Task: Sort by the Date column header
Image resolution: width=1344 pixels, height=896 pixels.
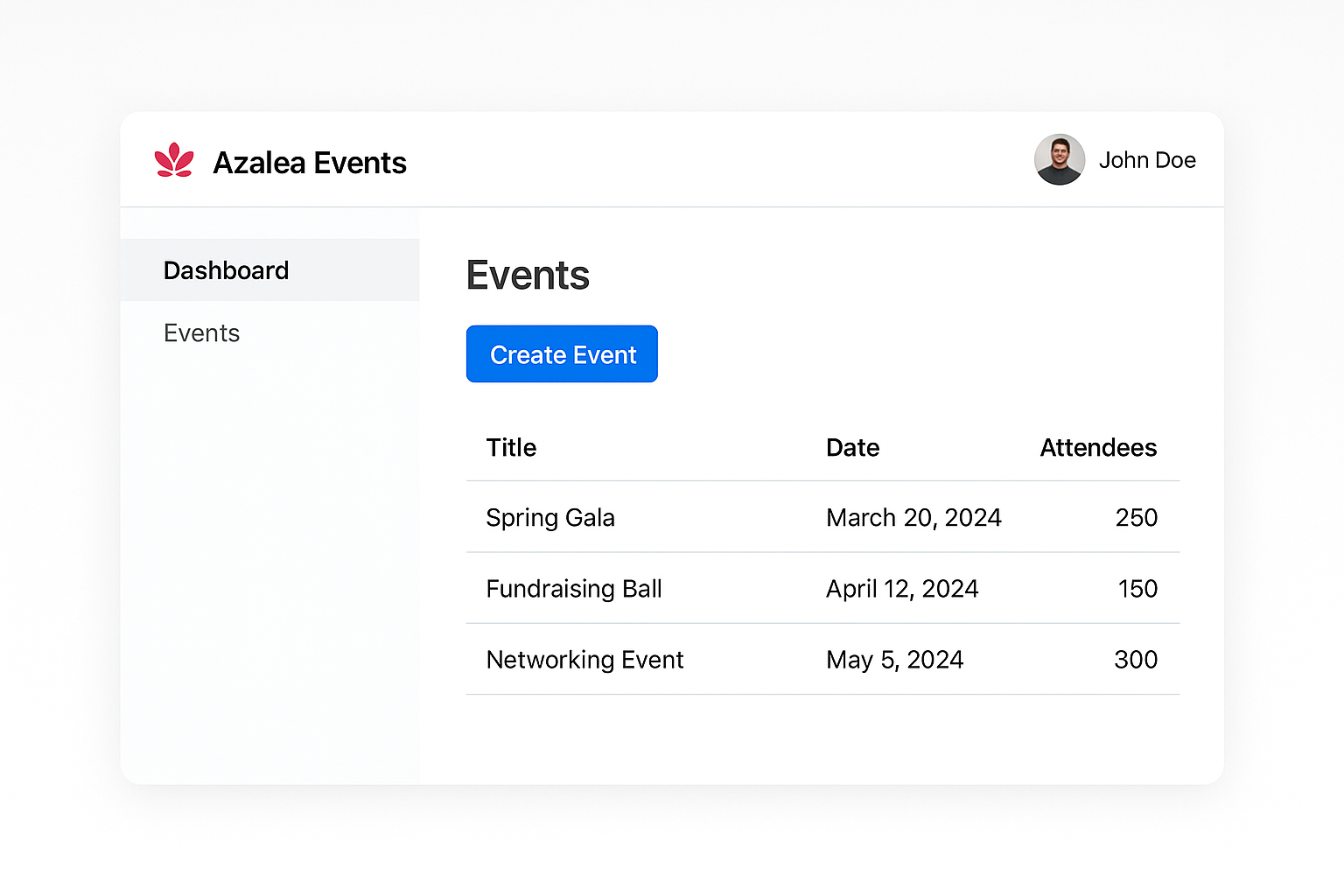Action: 853,448
